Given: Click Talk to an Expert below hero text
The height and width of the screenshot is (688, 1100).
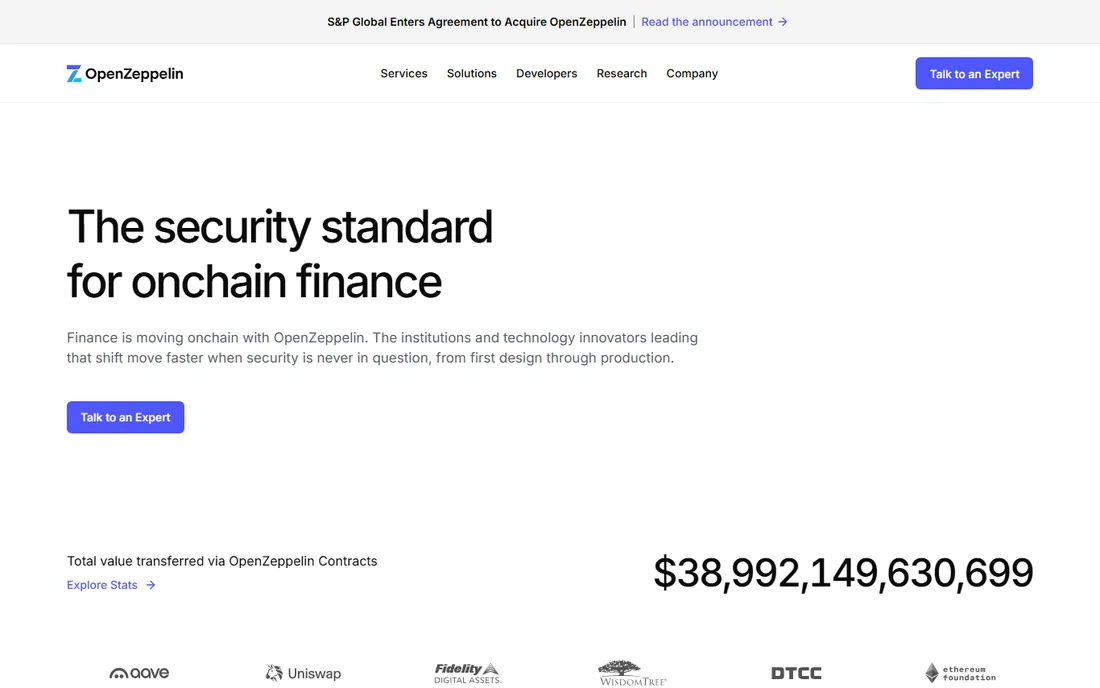Looking at the screenshot, I should tap(126, 417).
